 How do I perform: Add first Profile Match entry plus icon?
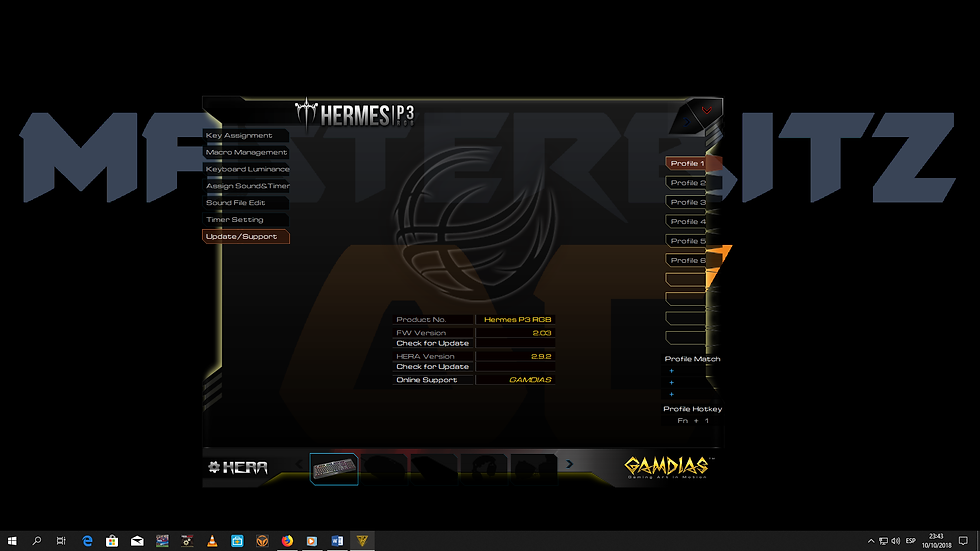pos(671,371)
